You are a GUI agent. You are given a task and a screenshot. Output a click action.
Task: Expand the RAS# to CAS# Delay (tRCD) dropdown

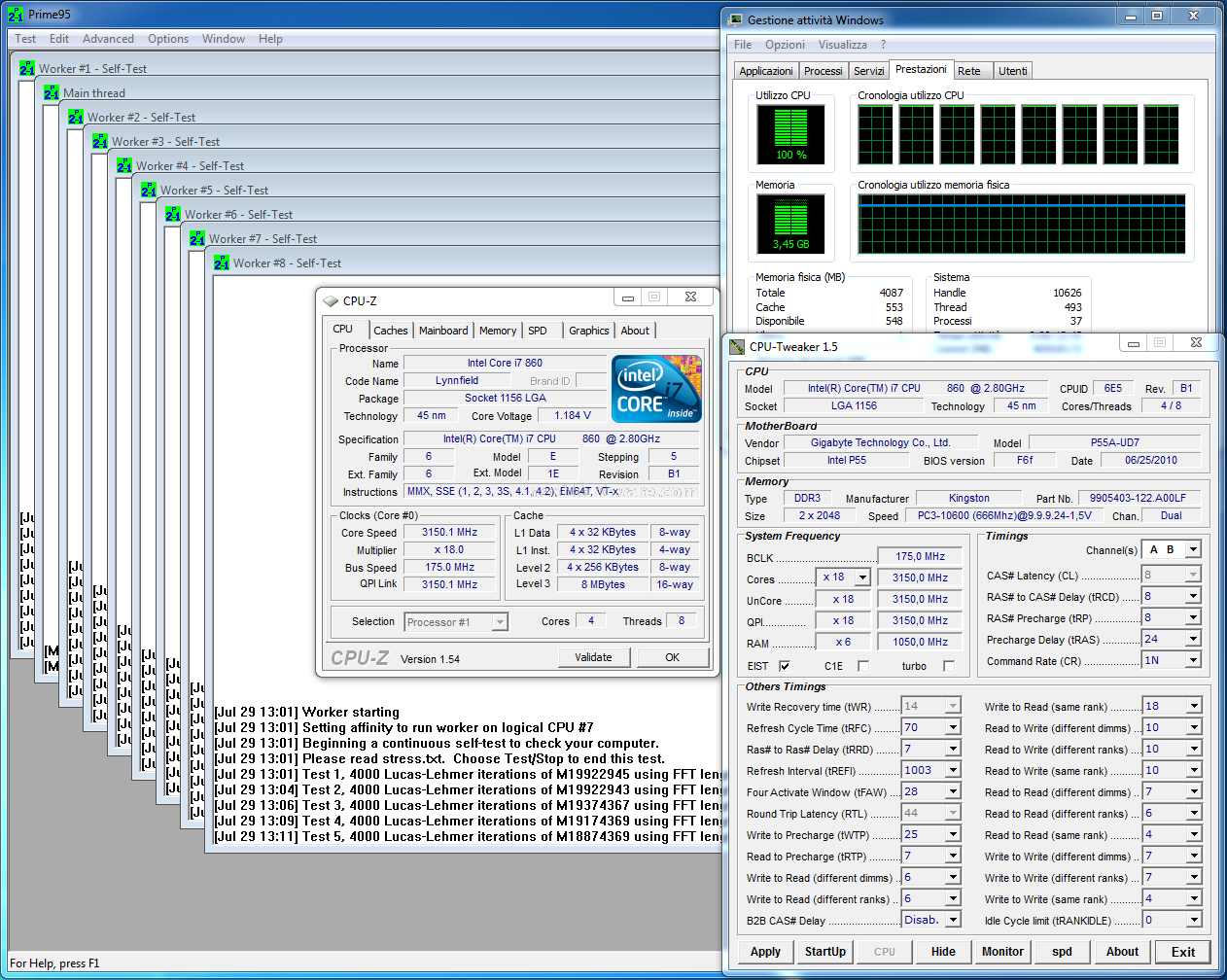pos(1193,596)
